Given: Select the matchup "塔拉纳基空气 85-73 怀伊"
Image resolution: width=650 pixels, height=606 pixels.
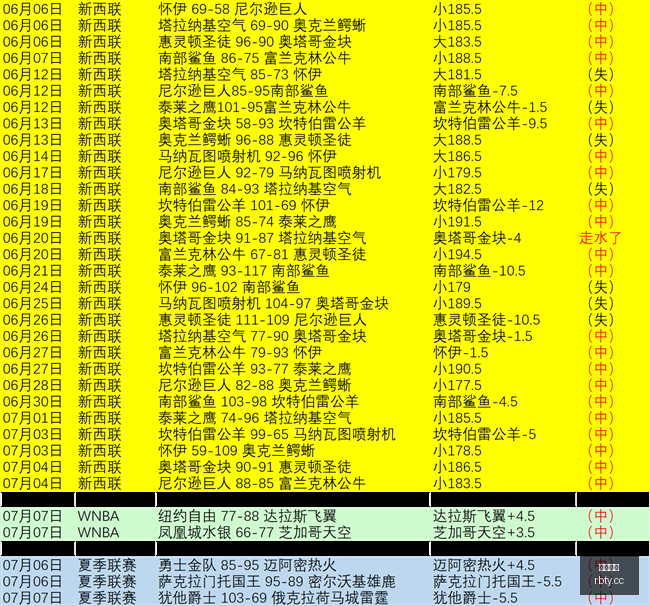Looking at the screenshot, I should (x=240, y=74).
